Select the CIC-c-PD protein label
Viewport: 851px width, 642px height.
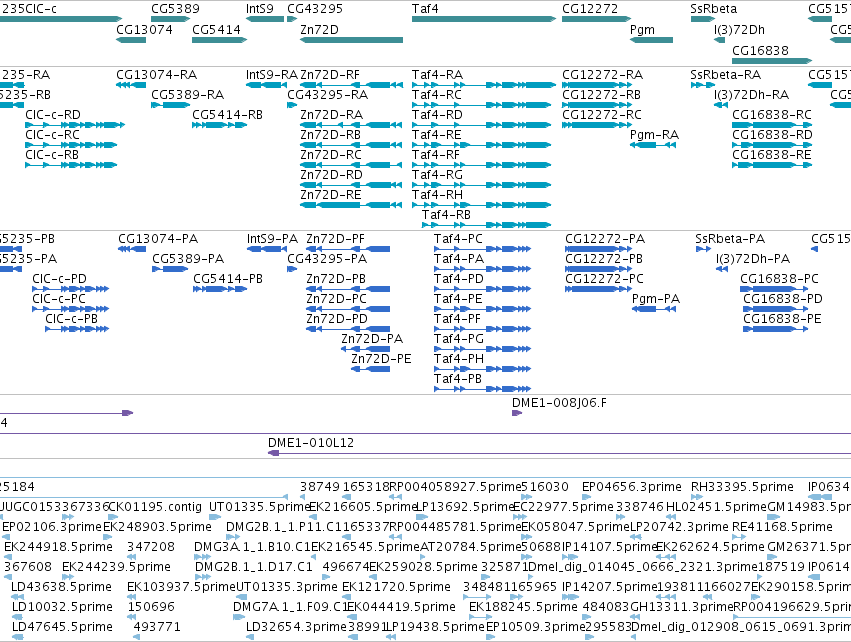[60, 278]
